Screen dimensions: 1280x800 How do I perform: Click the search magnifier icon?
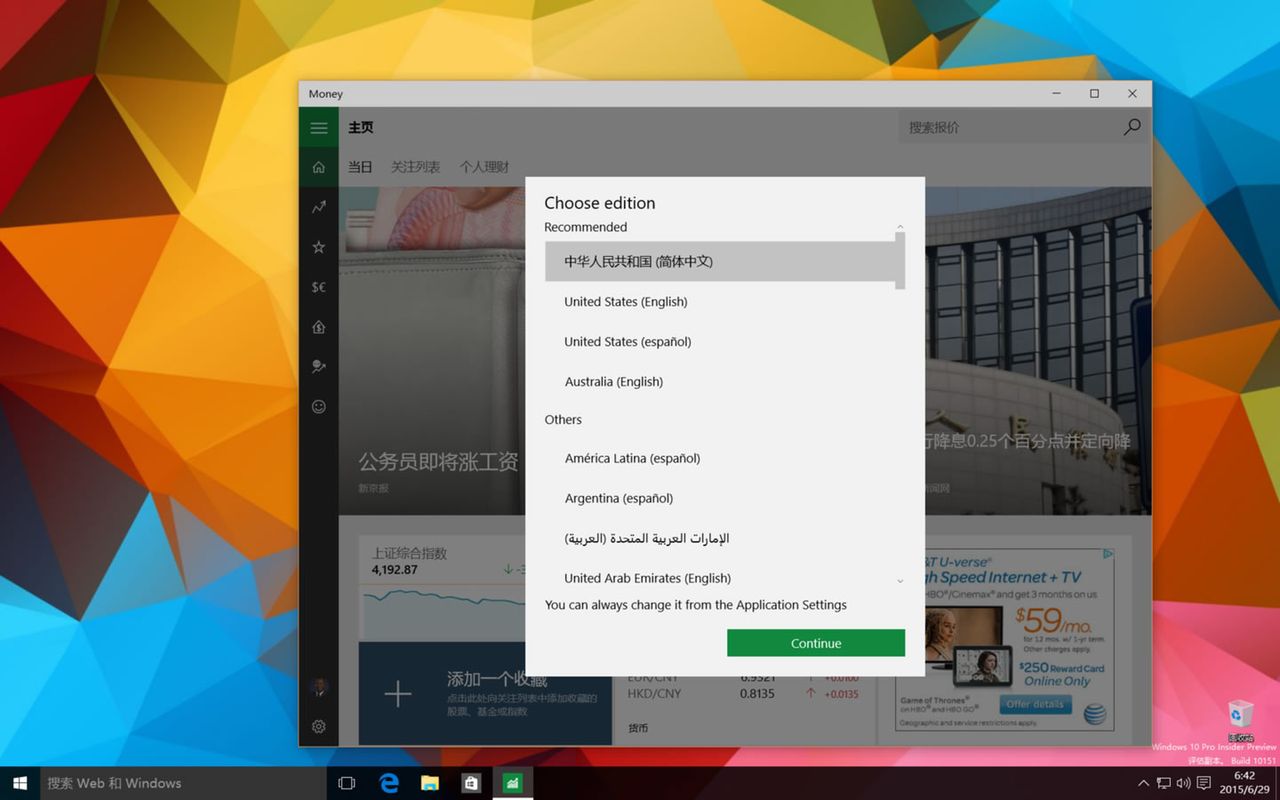click(x=1132, y=127)
